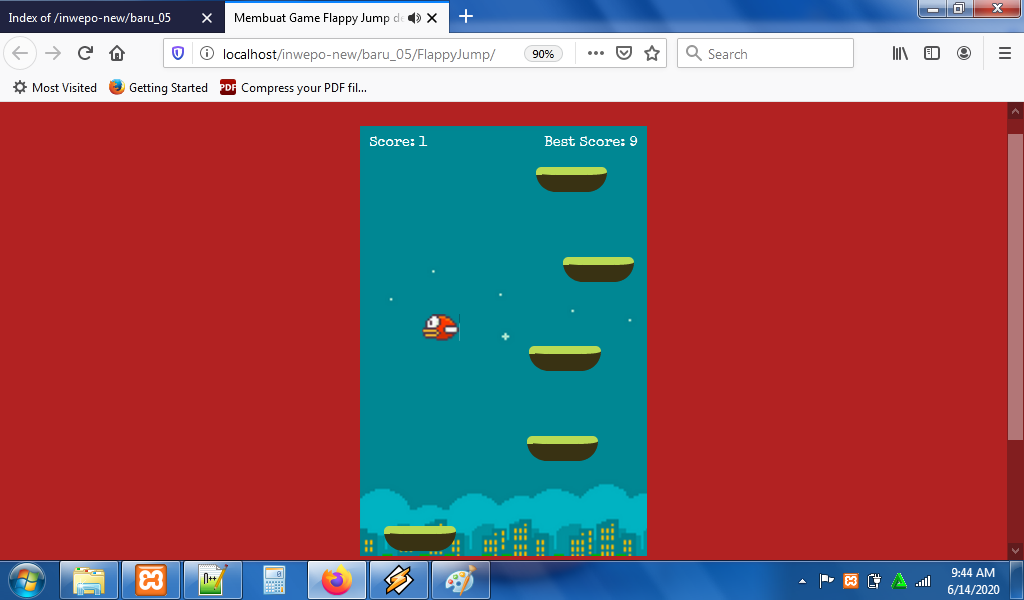Save the page to Pocket
Image resolution: width=1024 pixels, height=600 pixels.
point(624,54)
